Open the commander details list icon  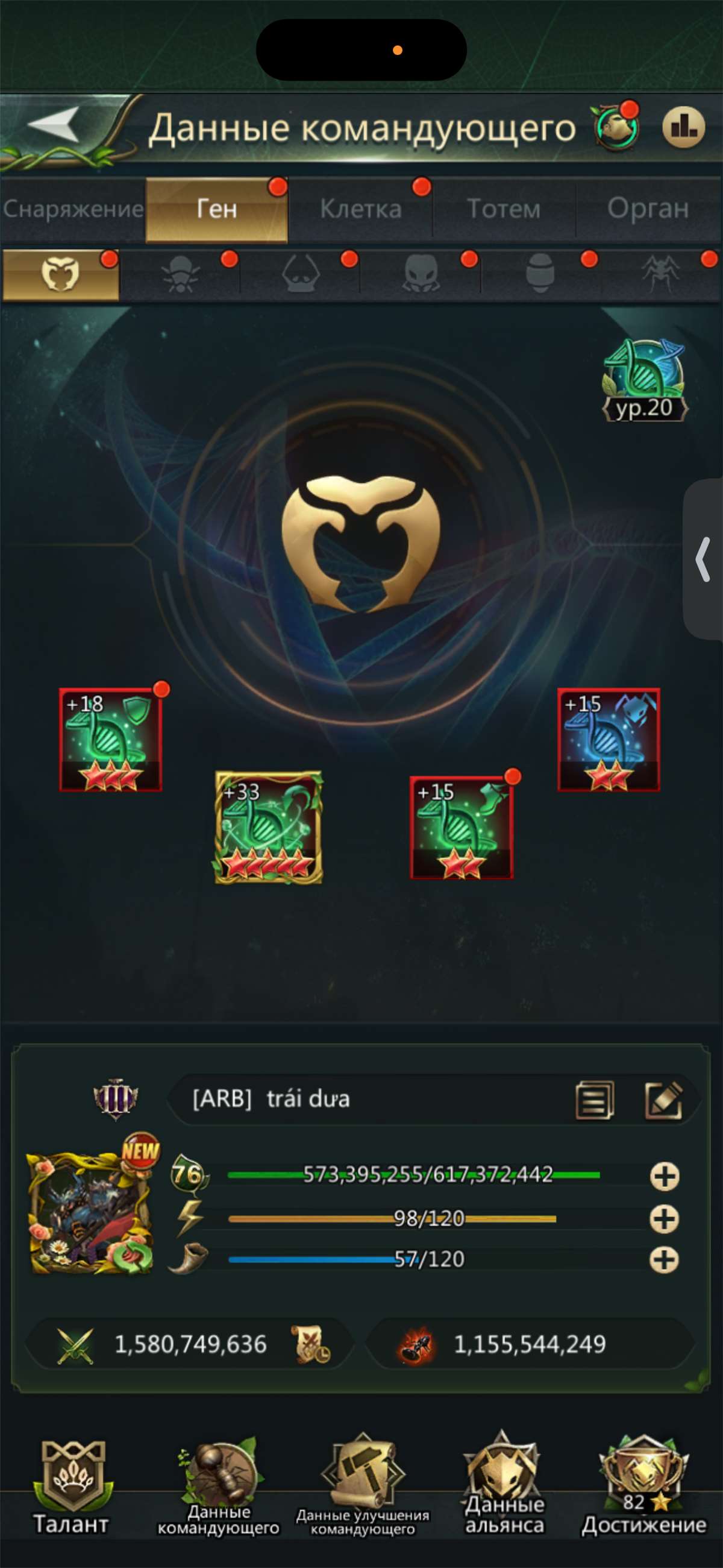pyautogui.click(x=595, y=1100)
